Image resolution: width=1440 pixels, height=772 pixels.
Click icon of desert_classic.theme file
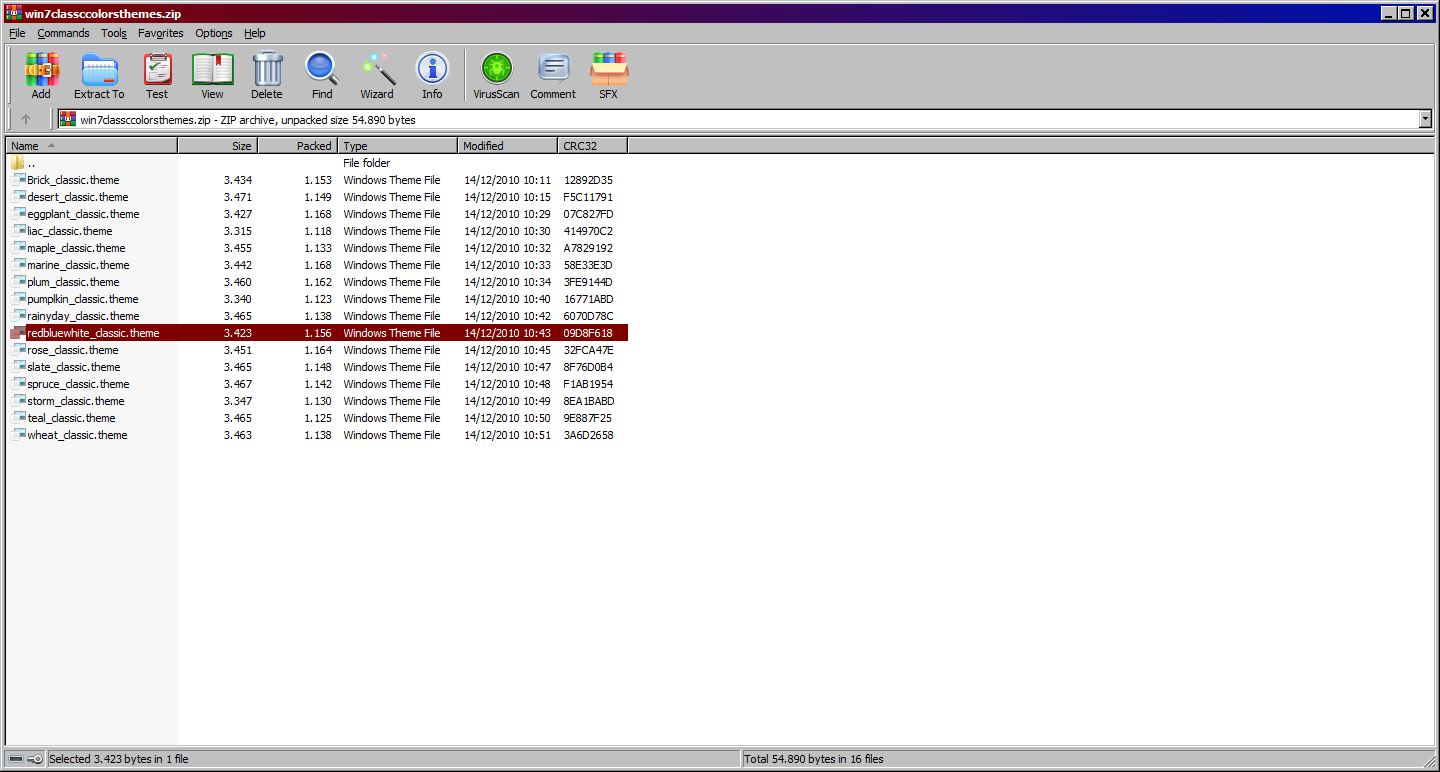(18, 197)
